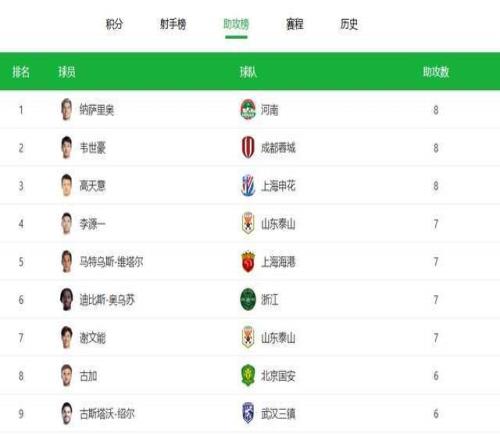The image size is (500, 440).
Task: Click the 上海海港 team logo
Action: [248, 262]
